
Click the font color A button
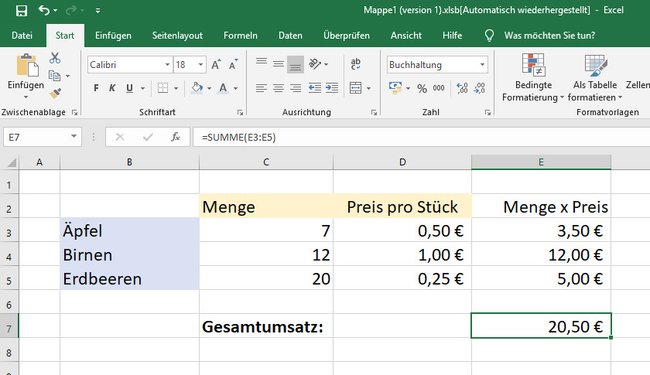(223, 88)
